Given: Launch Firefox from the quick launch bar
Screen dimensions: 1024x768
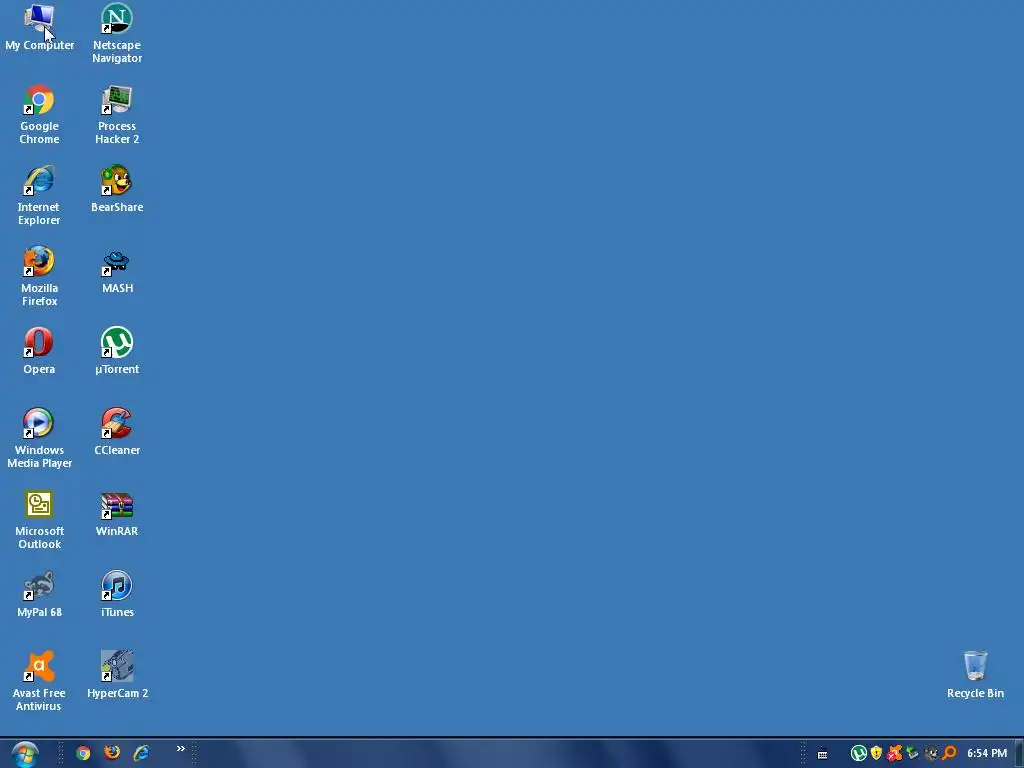Looking at the screenshot, I should tap(112, 753).
